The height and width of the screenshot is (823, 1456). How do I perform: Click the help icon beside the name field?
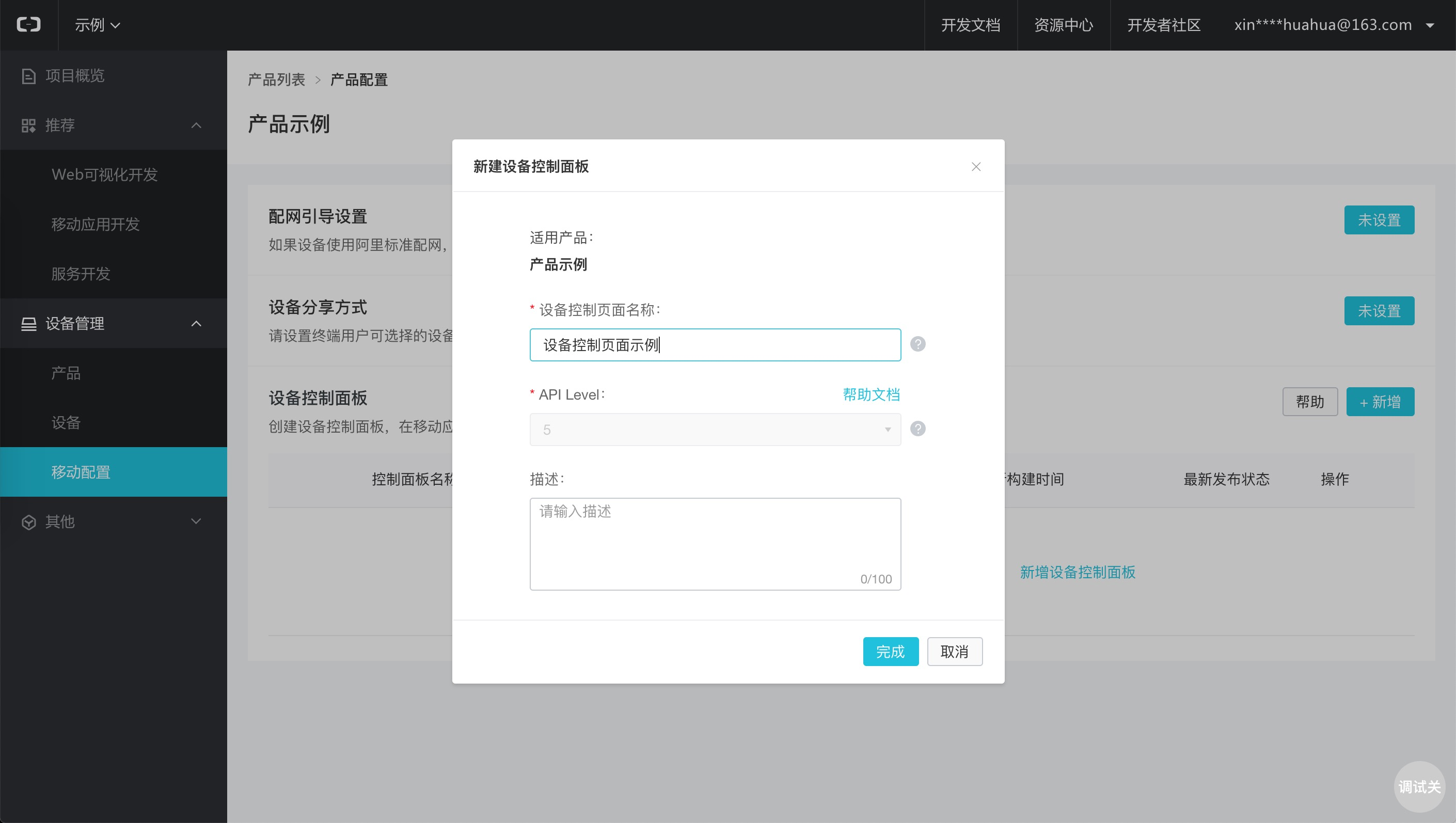(x=918, y=344)
